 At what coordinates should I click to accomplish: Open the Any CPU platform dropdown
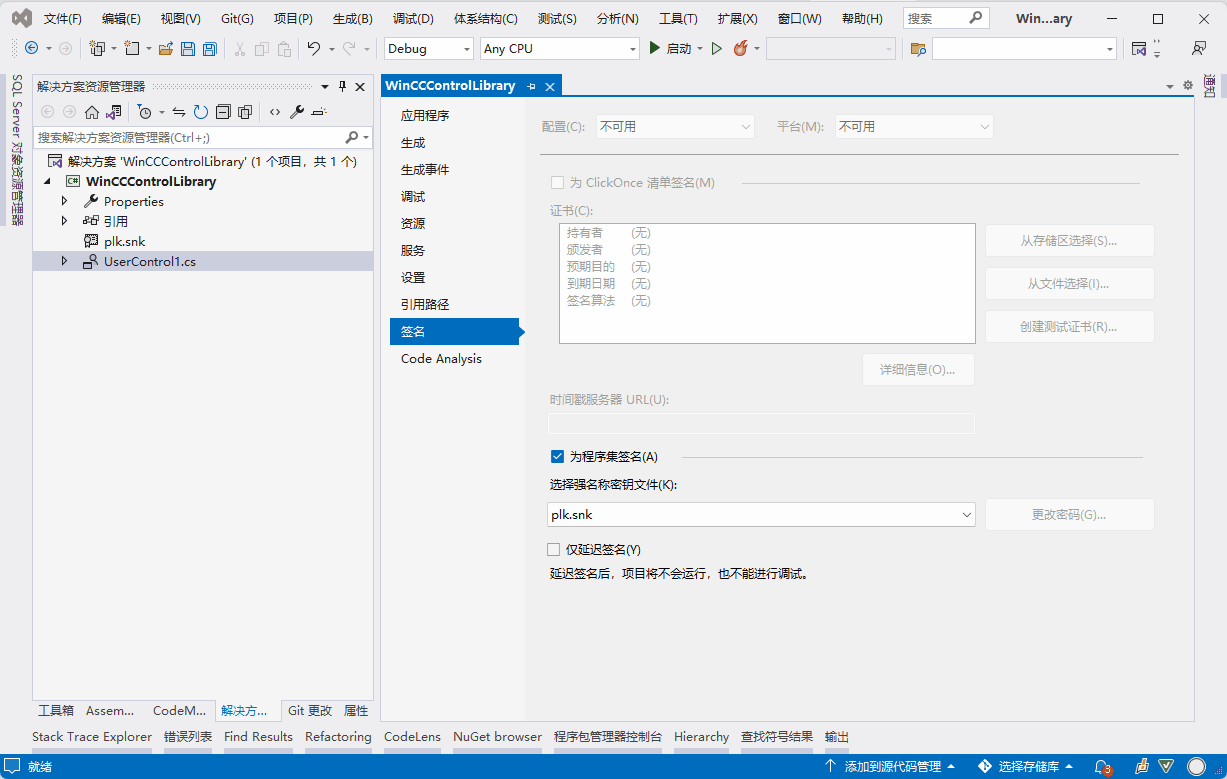tap(559, 48)
